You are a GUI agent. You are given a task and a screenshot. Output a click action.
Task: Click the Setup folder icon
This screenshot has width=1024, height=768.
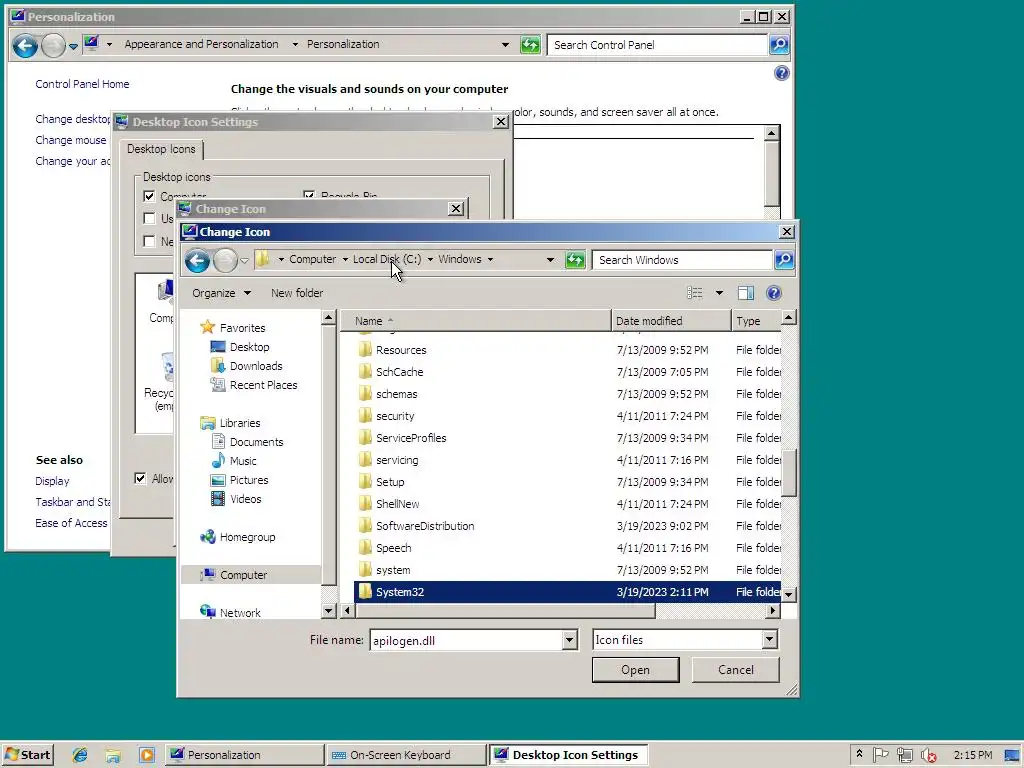click(x=365, y=481)
